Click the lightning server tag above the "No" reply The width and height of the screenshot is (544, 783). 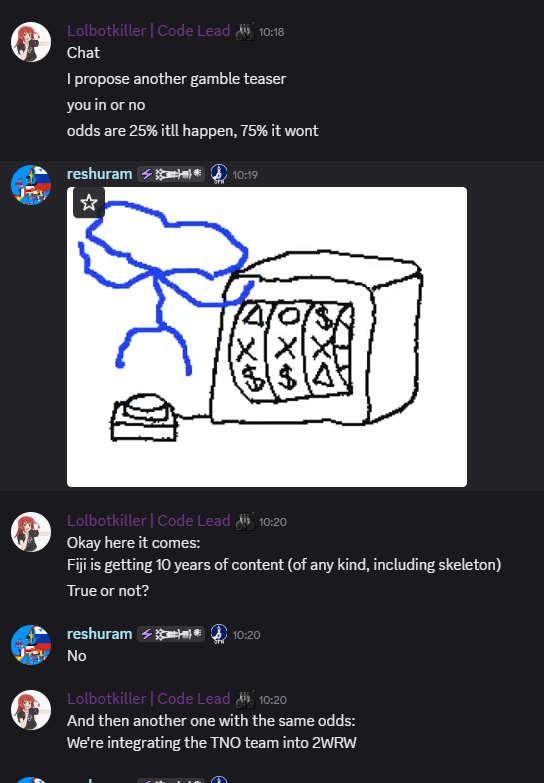pos(171,634)
